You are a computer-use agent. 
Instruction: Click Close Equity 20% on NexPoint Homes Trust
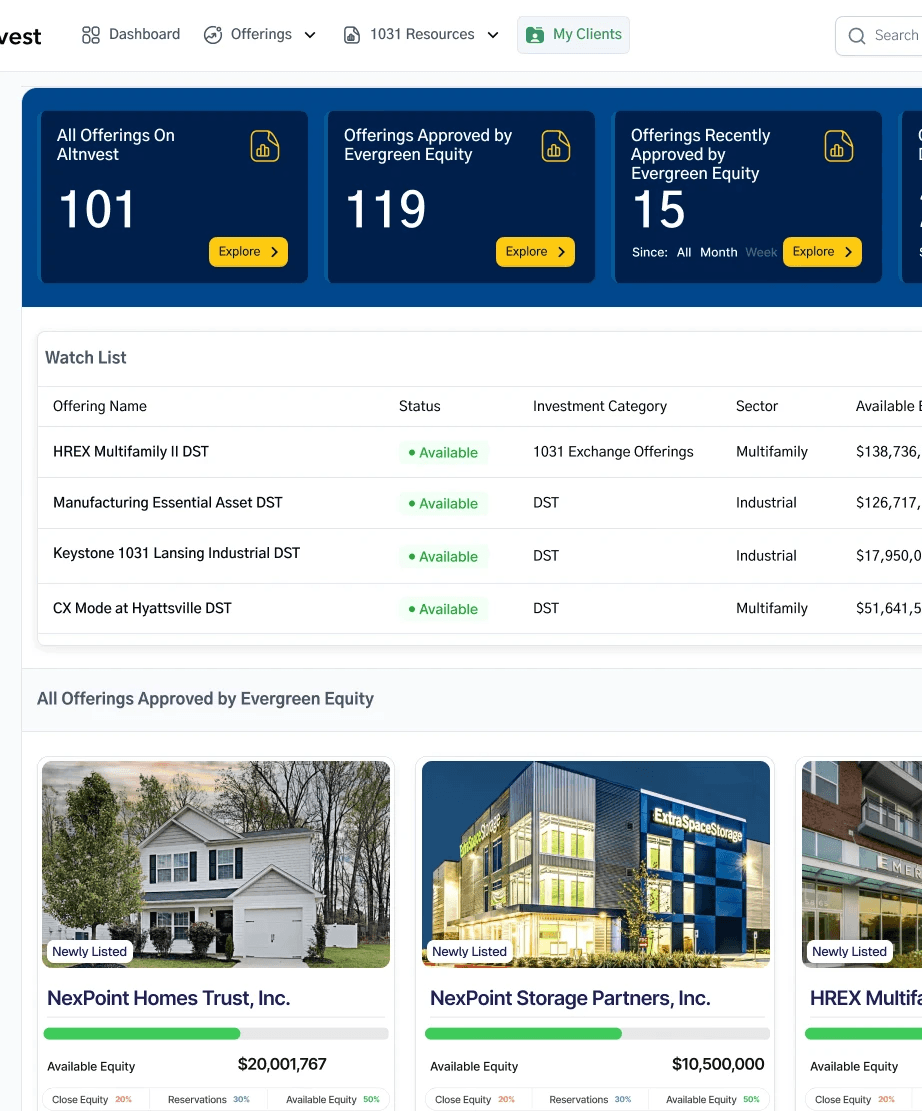click(x=92, y=1100)
